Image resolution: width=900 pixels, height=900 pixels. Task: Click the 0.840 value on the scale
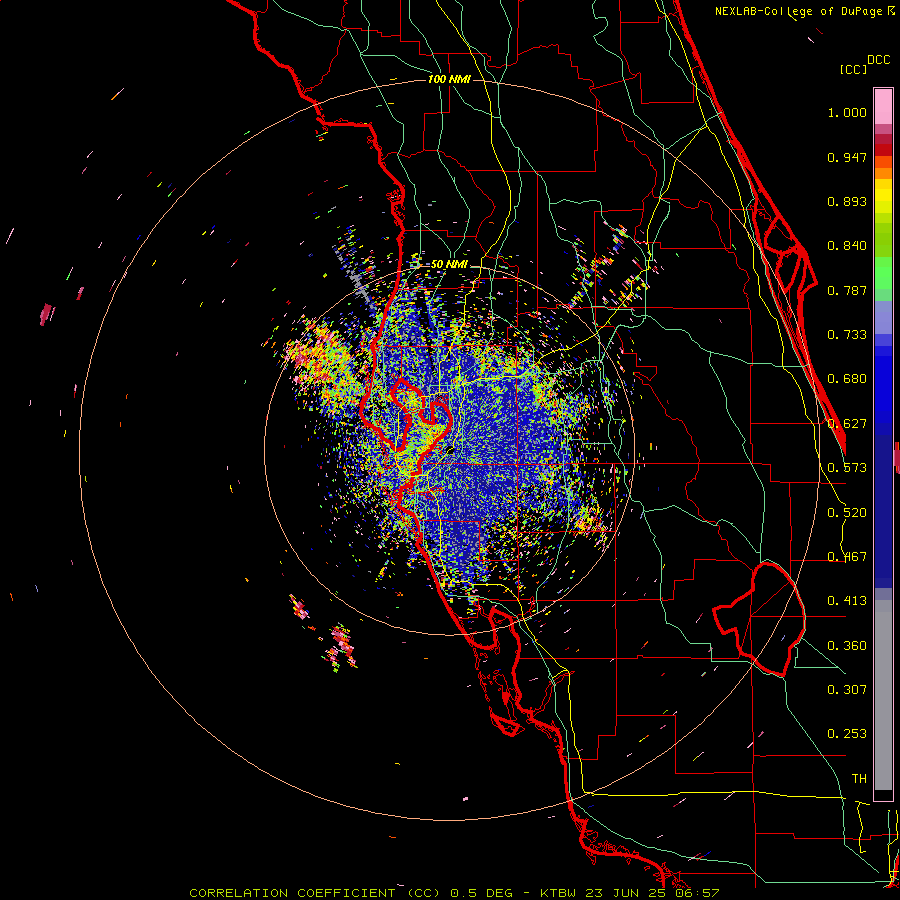[847, 246]
